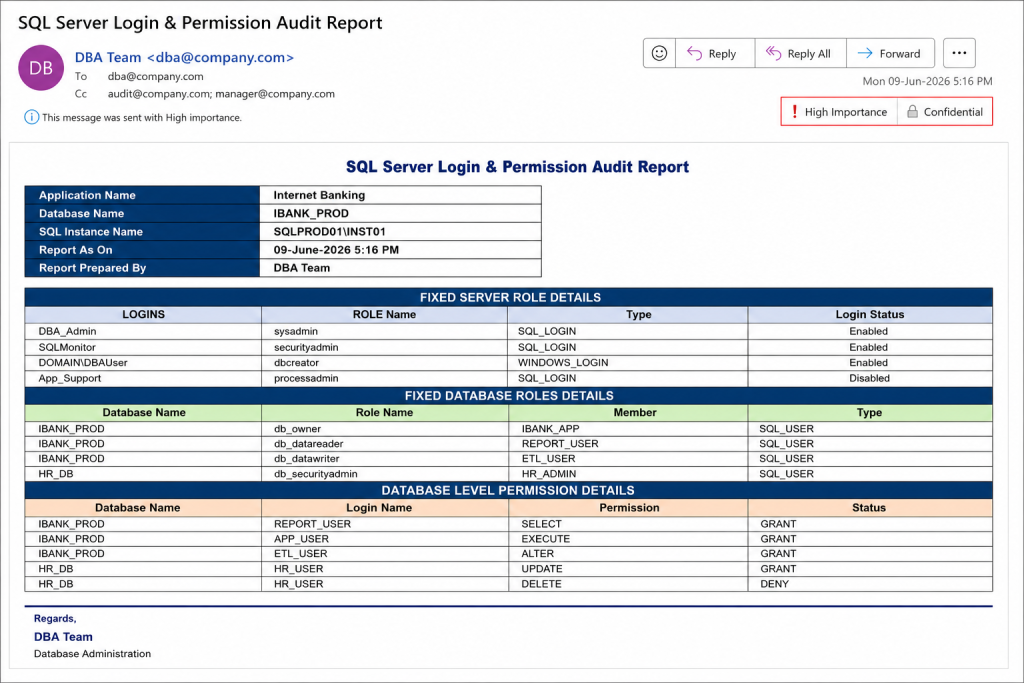Select the securityadmin role cell

coord(384,347)
